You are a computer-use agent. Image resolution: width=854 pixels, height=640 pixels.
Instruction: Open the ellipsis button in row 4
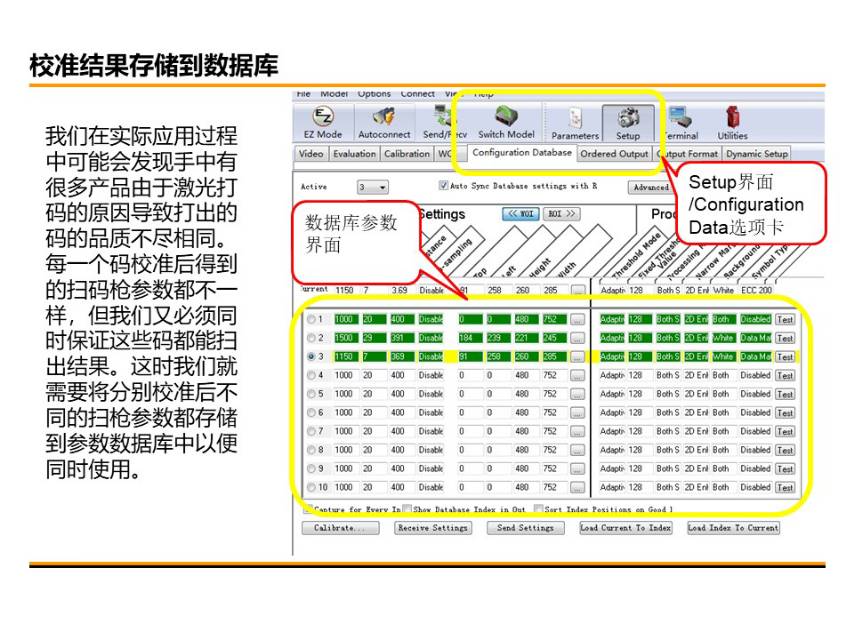point(577,376)
